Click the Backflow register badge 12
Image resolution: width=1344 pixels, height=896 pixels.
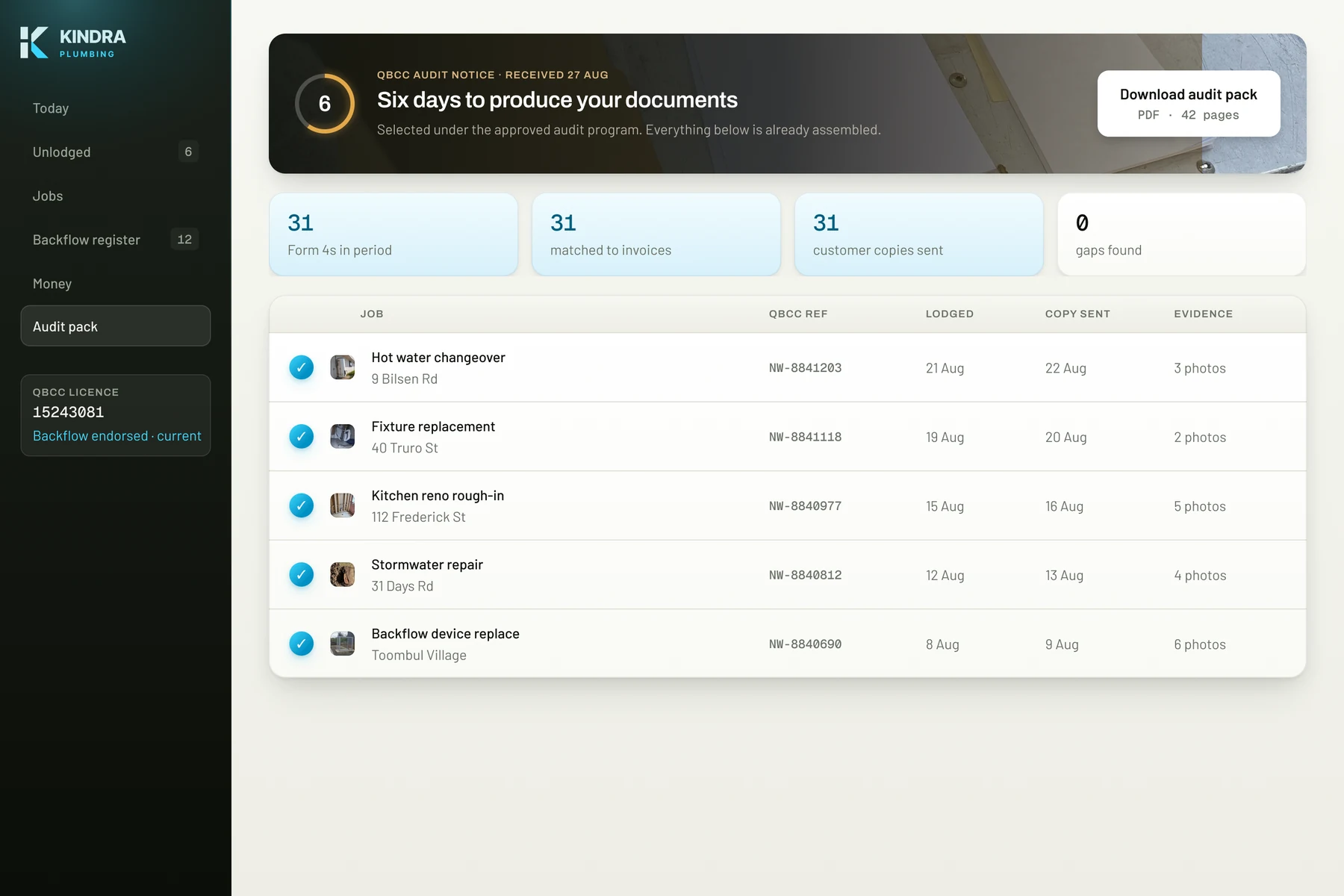[x=184, y=239]
